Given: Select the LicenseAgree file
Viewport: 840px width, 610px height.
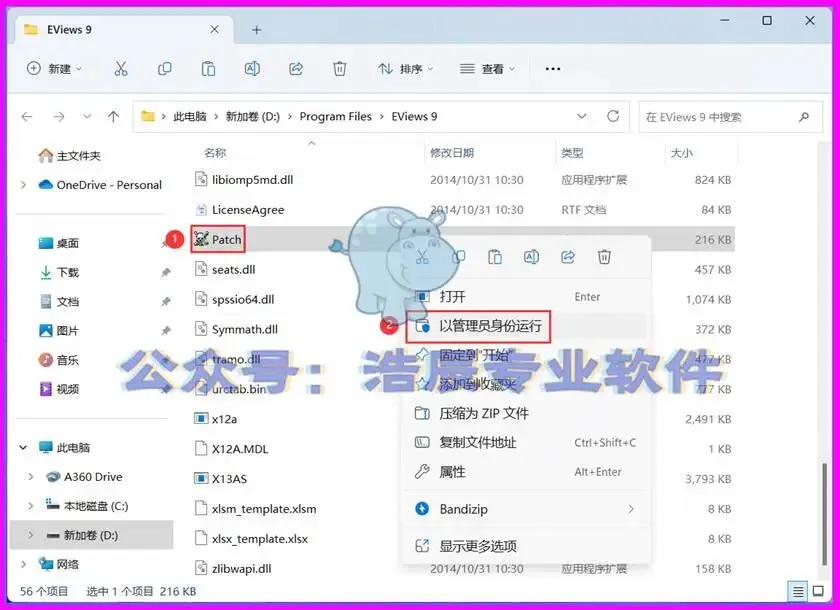Looking at the screenshot, I should [x=239, y=209].
